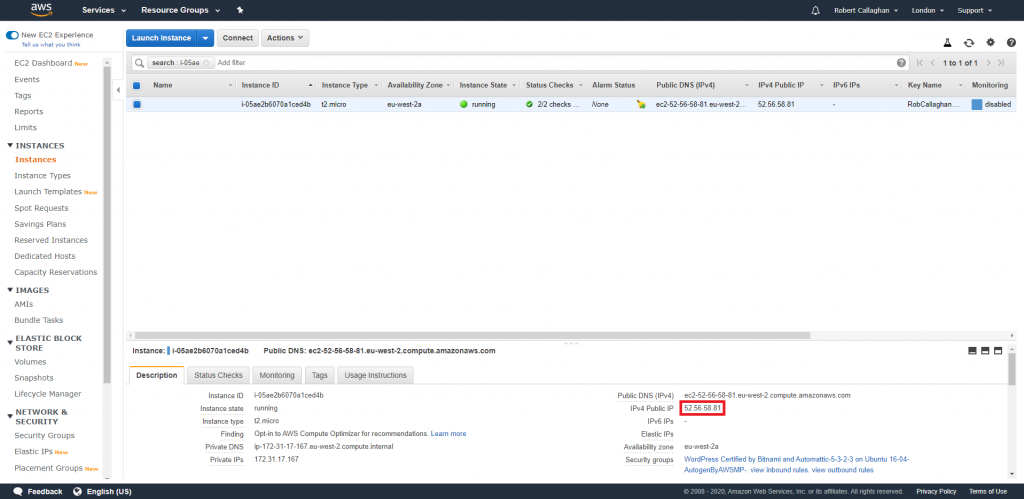Open the London region dropdown
The width and height of the screenshot is (1024, 499).
pyautogui.click(x=928, y=10)
